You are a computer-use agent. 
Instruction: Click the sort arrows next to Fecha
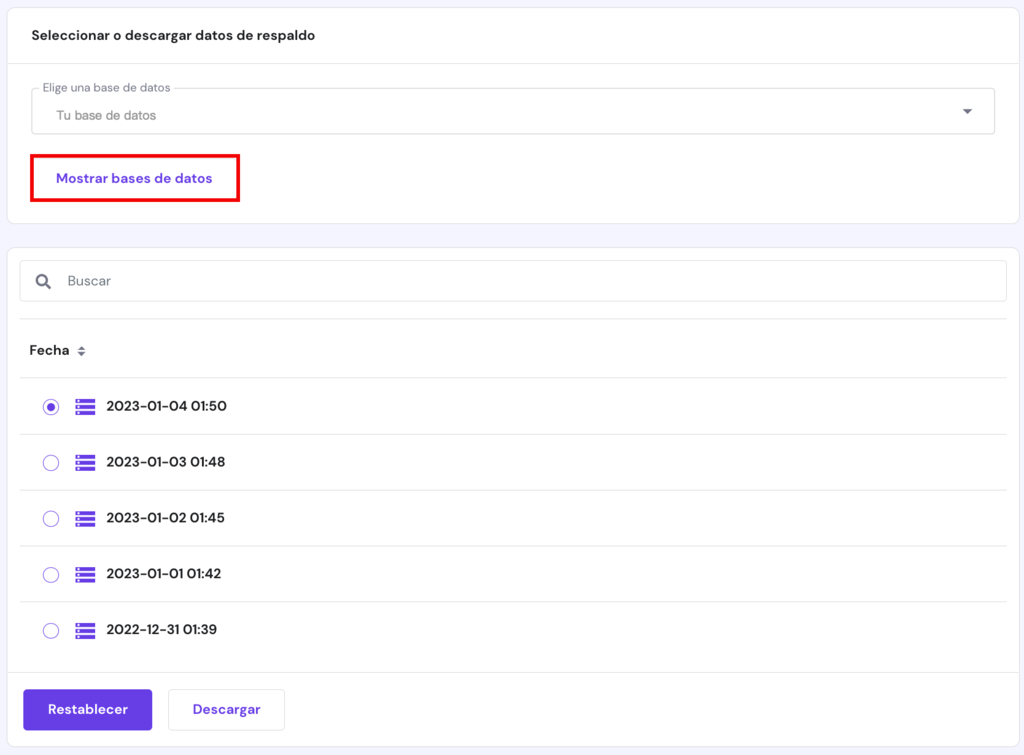pyautogui.click(x=82, y=350)
